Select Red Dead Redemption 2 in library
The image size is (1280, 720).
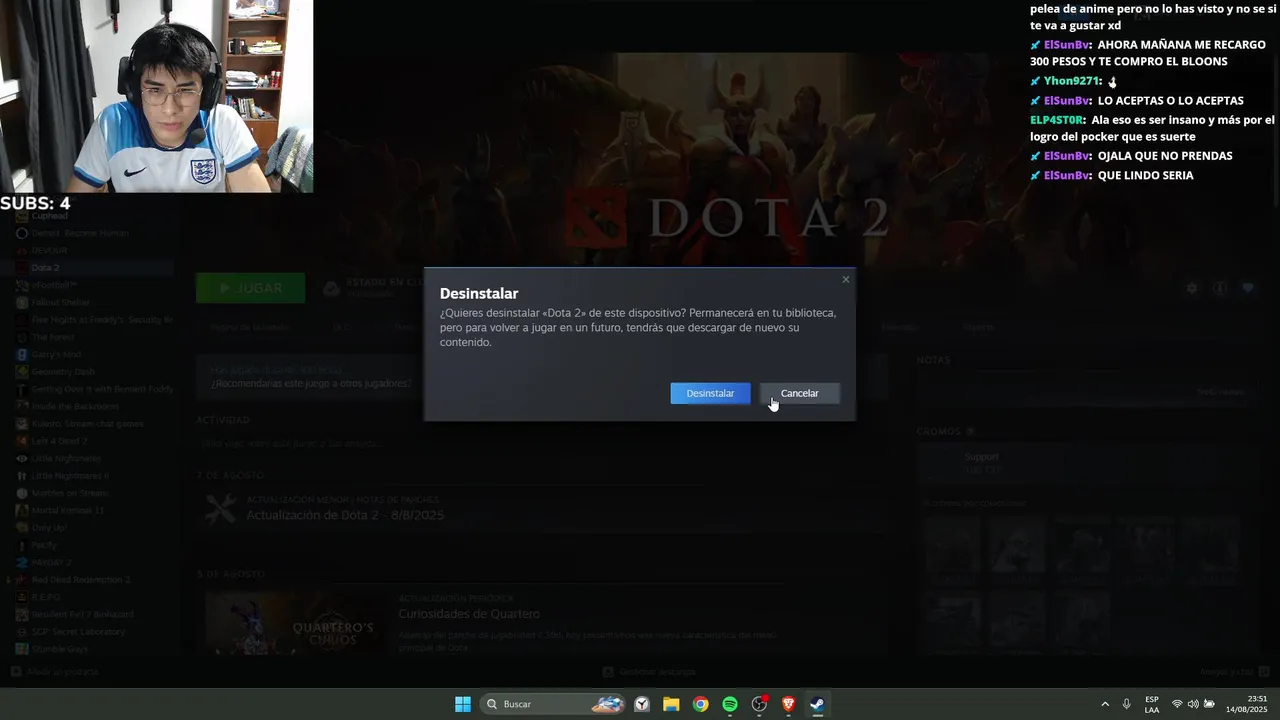[81, 580]
